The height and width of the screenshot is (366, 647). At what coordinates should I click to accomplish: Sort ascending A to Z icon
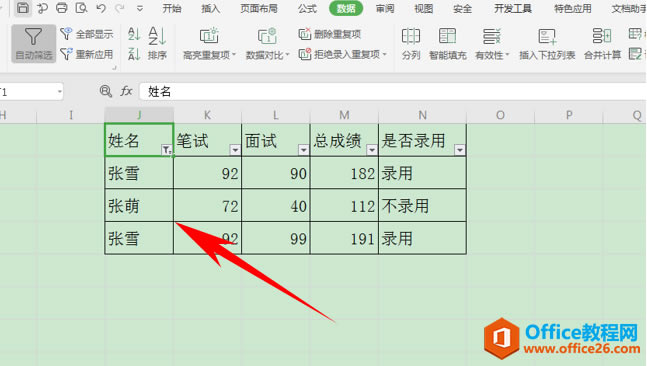(134, 34)
